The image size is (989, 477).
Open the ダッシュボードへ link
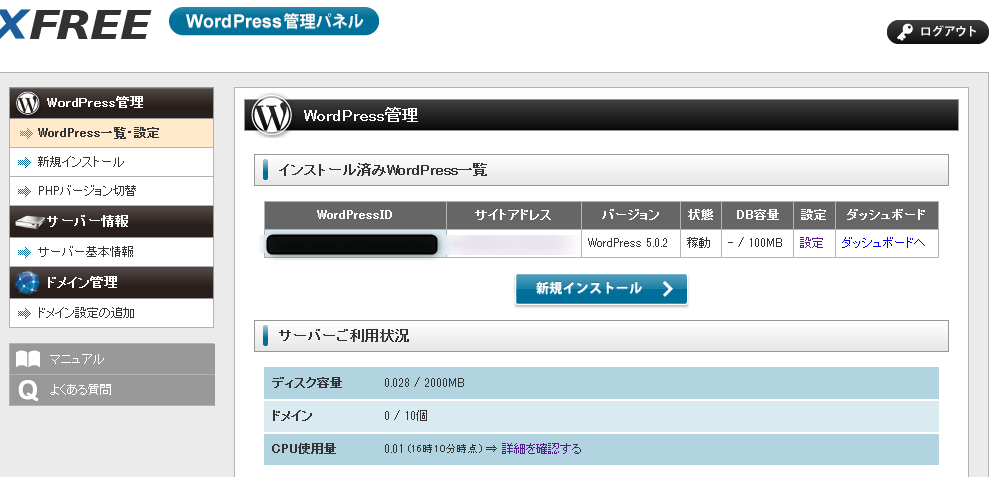point(883,242)
